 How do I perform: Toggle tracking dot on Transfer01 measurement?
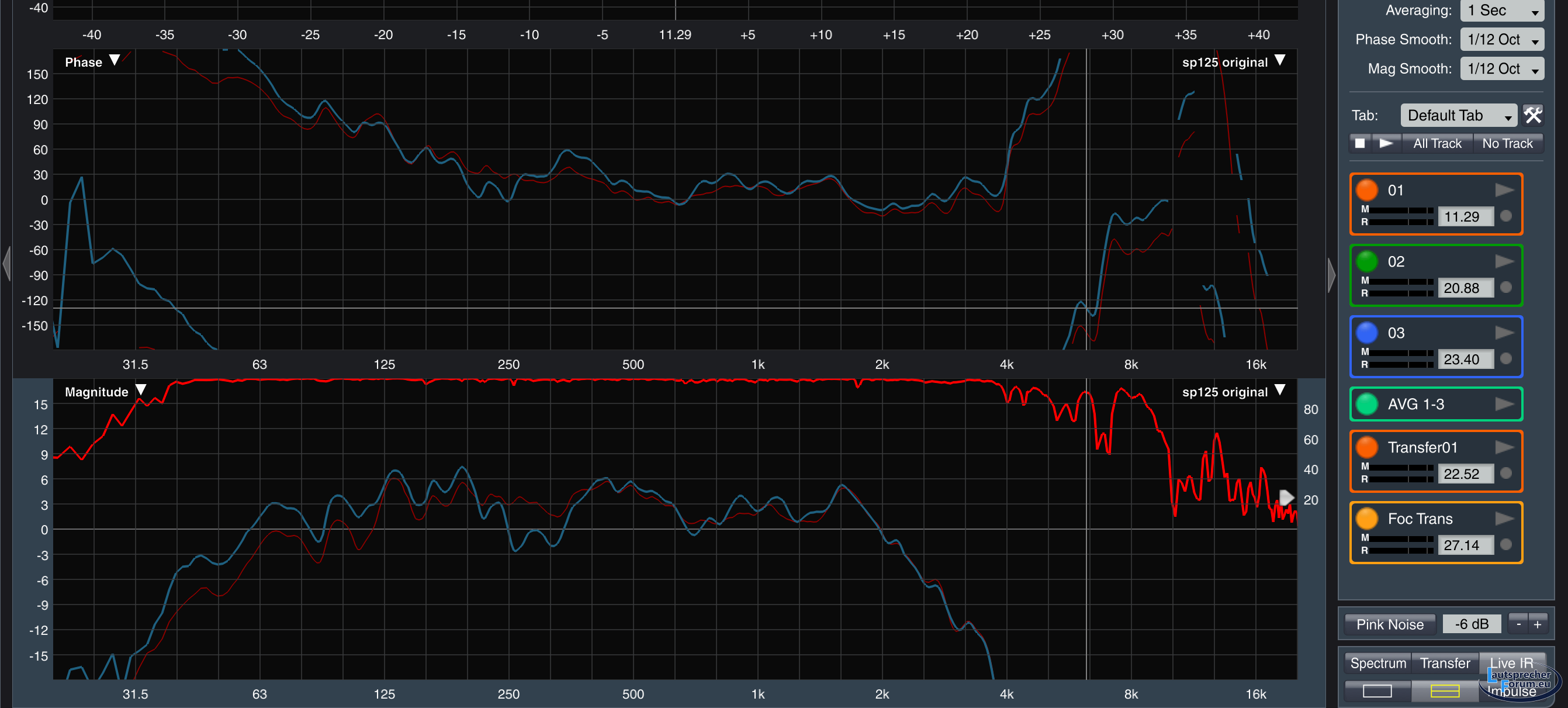coord(1506,473)
